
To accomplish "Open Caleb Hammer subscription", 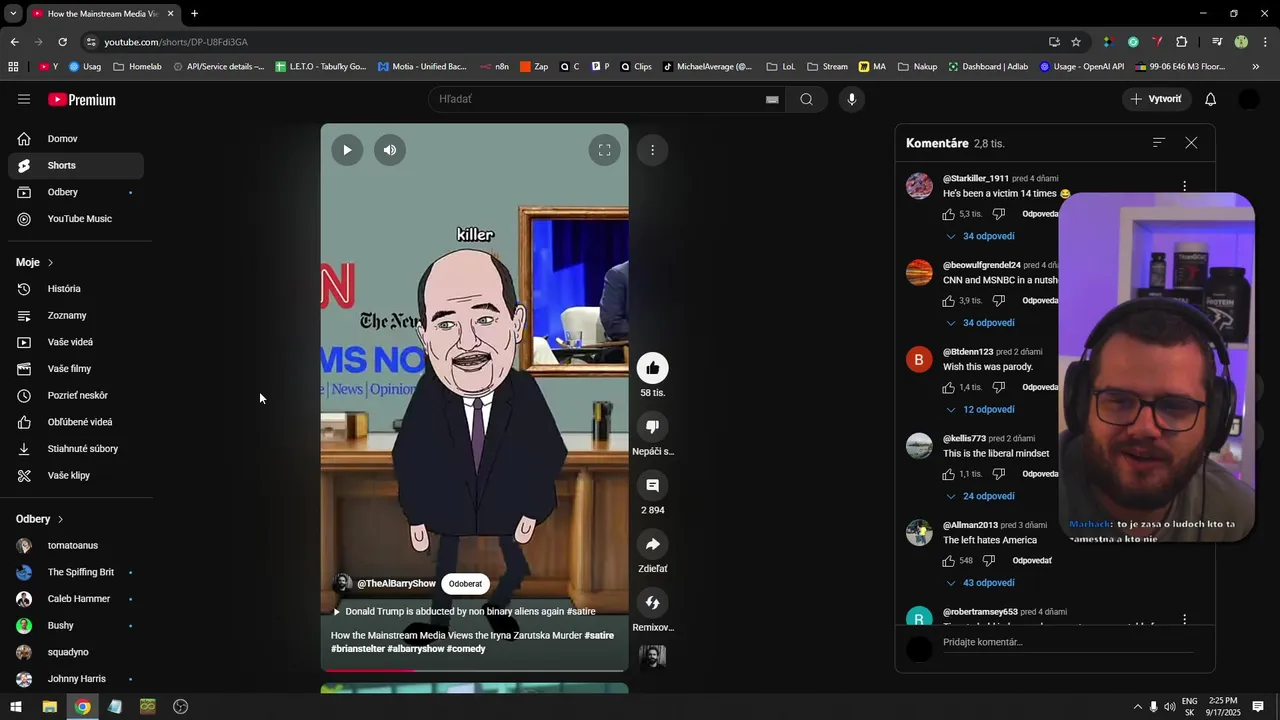I will [x=76, y=599].
